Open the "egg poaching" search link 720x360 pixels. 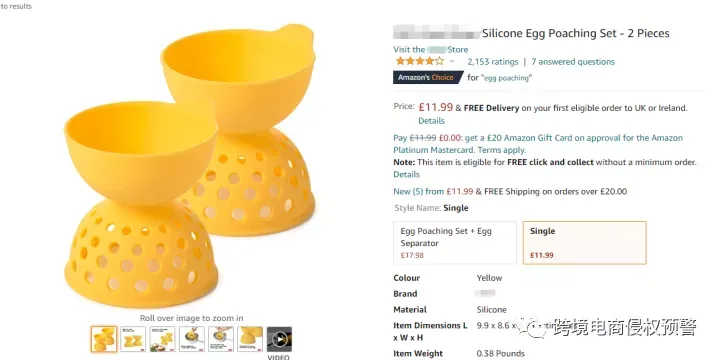pos(506,78)
